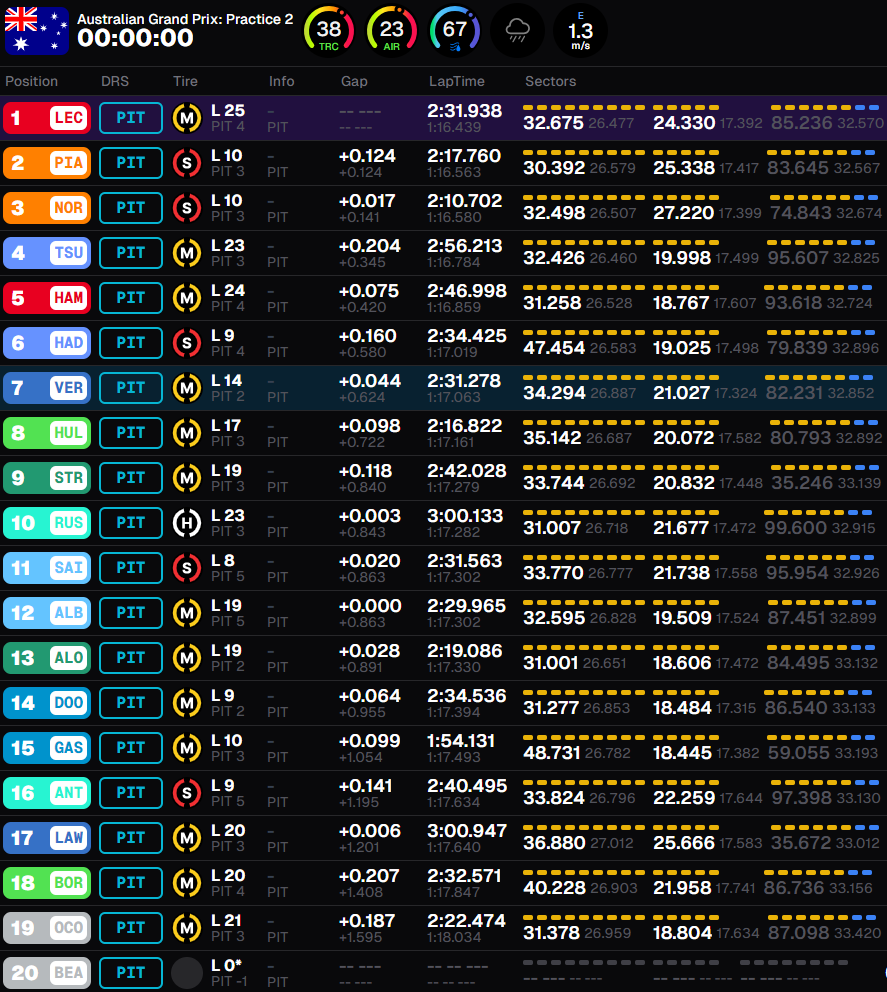The width and height of the screenshot is (887, 992).
Task: Click Lawson's lap time 3:00.947
Action: (467, 831)
